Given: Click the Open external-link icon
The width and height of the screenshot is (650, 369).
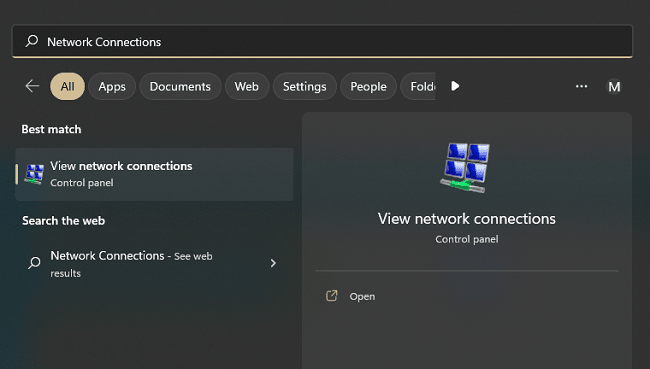Looking at the screenshot, I should click(x=332, y=296).
